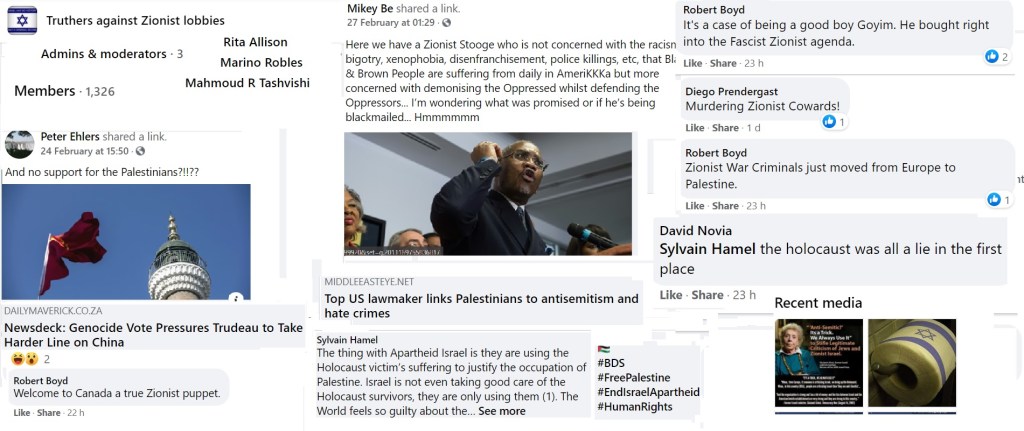Like David Novia's comment
The width and height of the screenshot is (1024, 431).
pos(671,295)
